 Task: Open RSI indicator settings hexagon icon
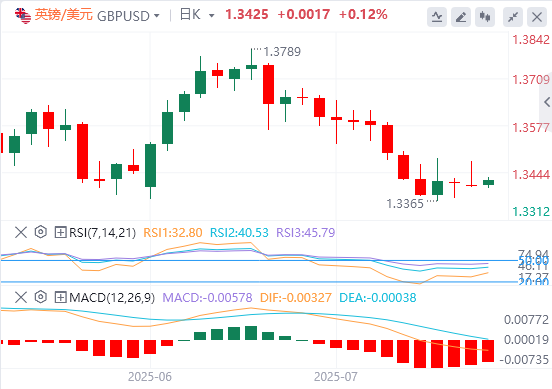click(40, 232)
